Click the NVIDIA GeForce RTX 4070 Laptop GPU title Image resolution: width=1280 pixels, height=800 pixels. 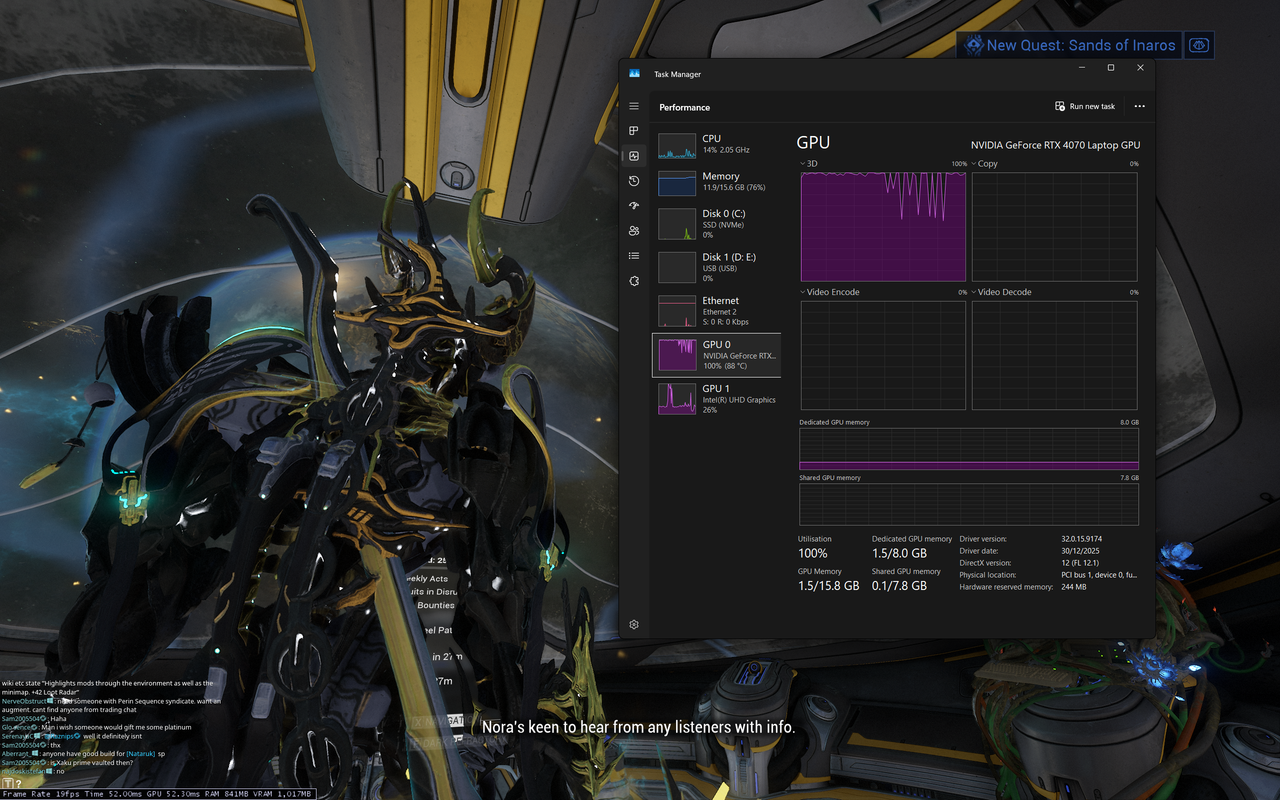1055,145
